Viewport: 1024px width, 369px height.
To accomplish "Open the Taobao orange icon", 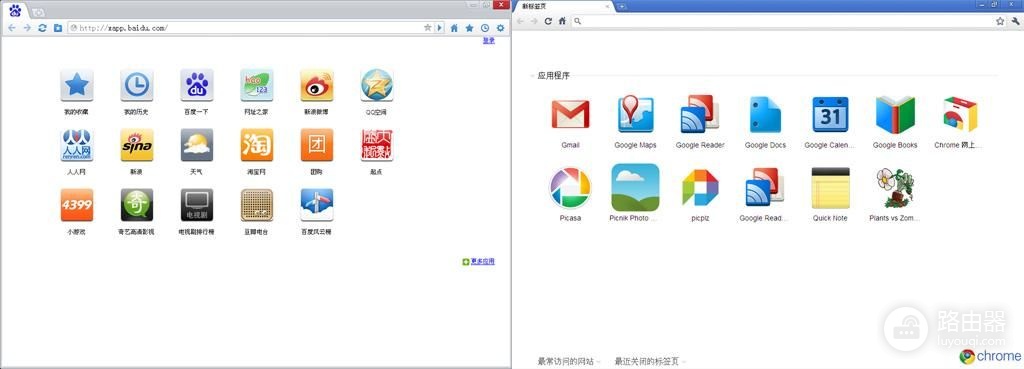I will 257,144.
